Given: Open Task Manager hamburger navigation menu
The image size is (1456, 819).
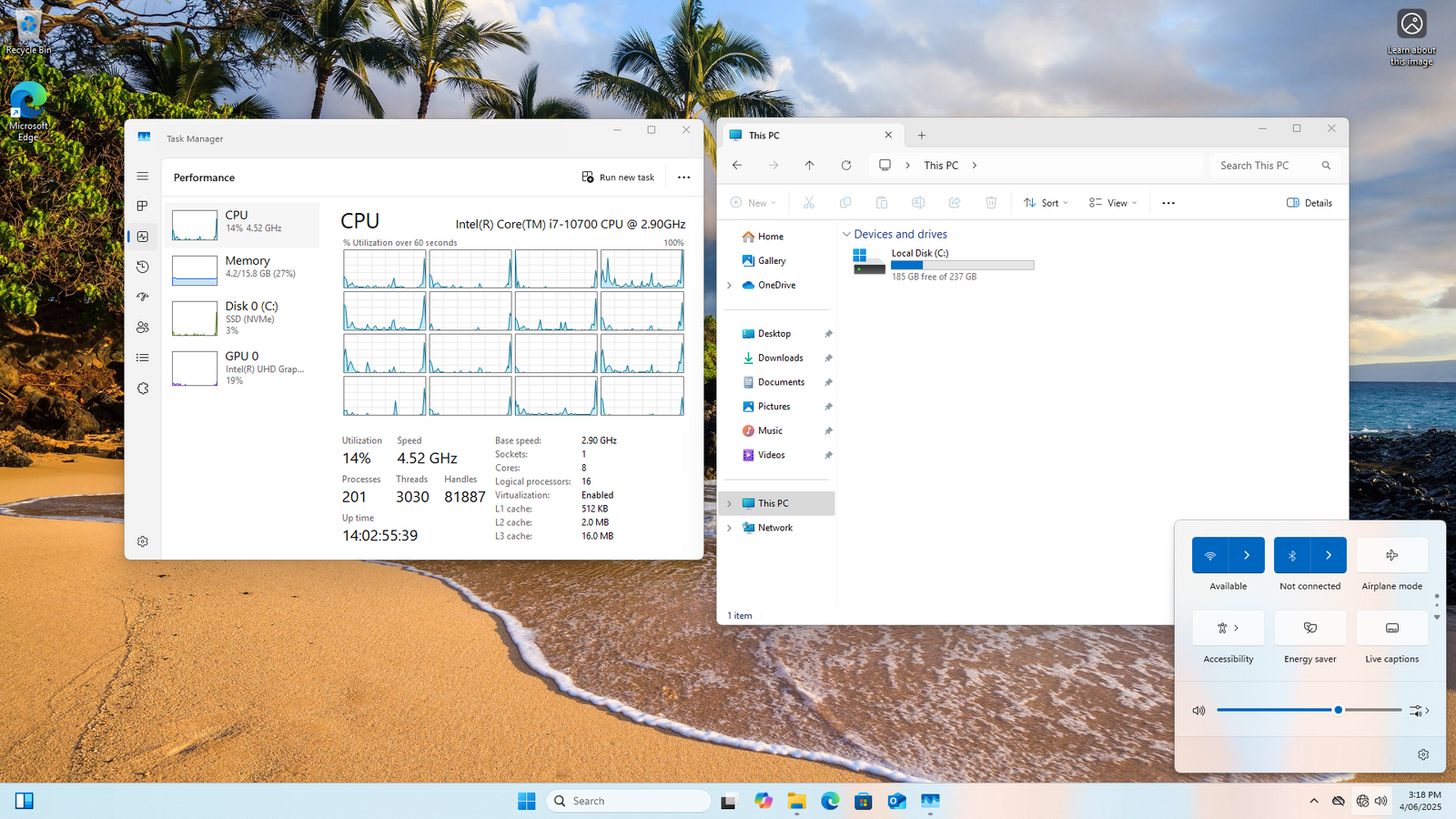Looking at the screenshot, I should [x=143, y=177].
